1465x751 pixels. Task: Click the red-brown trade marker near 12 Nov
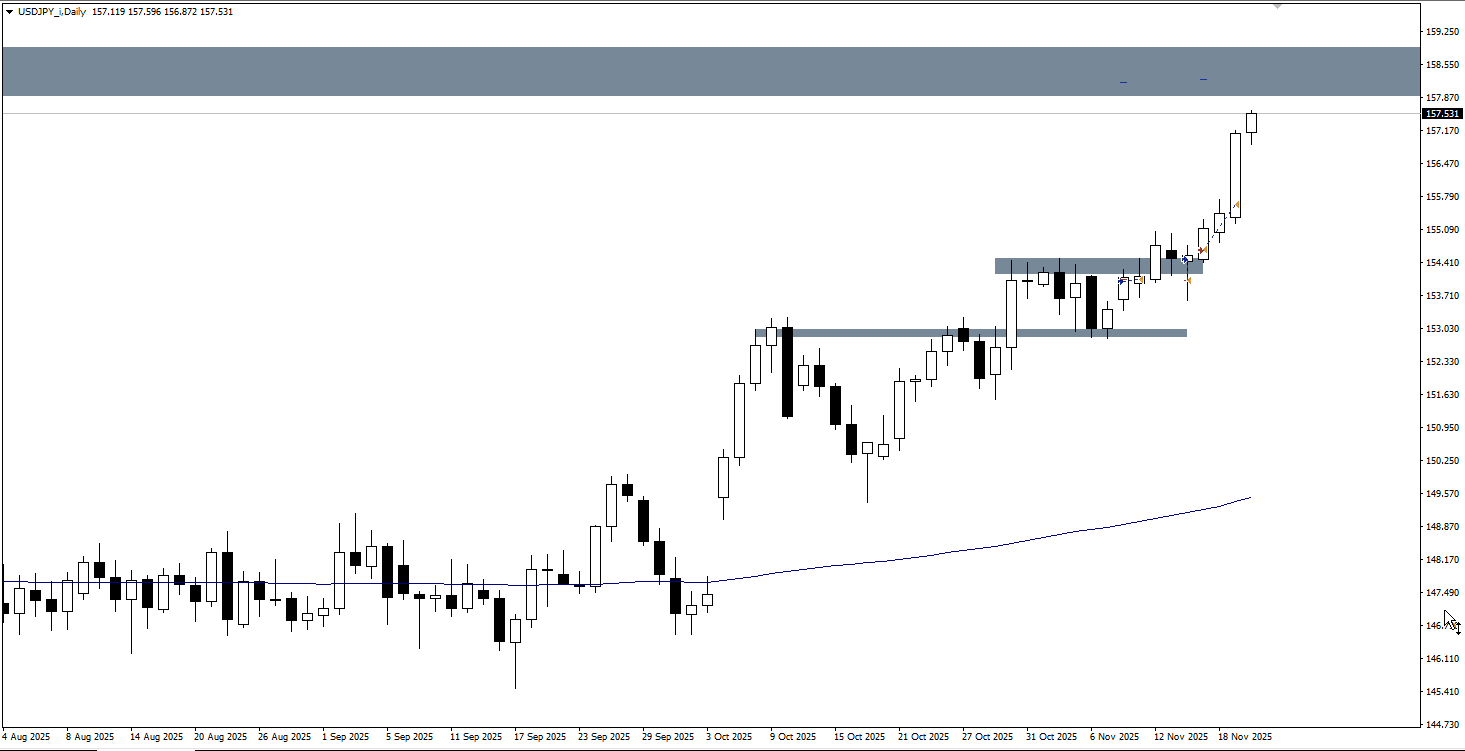[1203, 250]
